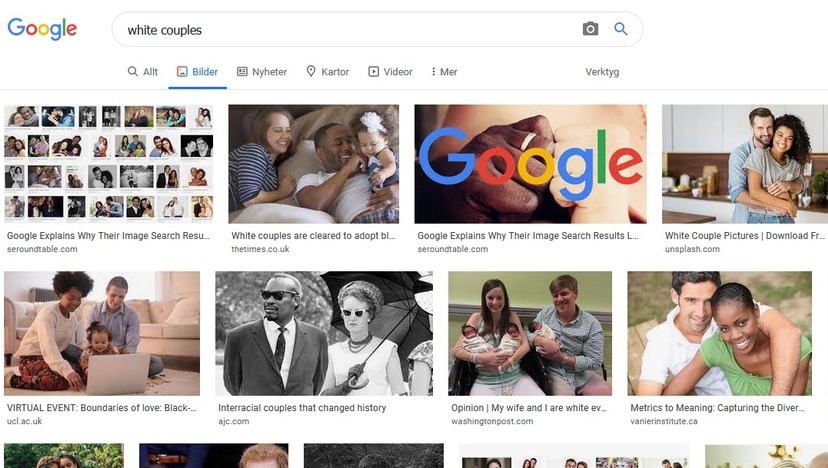Image resolution: width=828 pixels, height=468 pixels.
Task: Click the newspaper icon next to Nyheter
Action: tap(242, 71)
